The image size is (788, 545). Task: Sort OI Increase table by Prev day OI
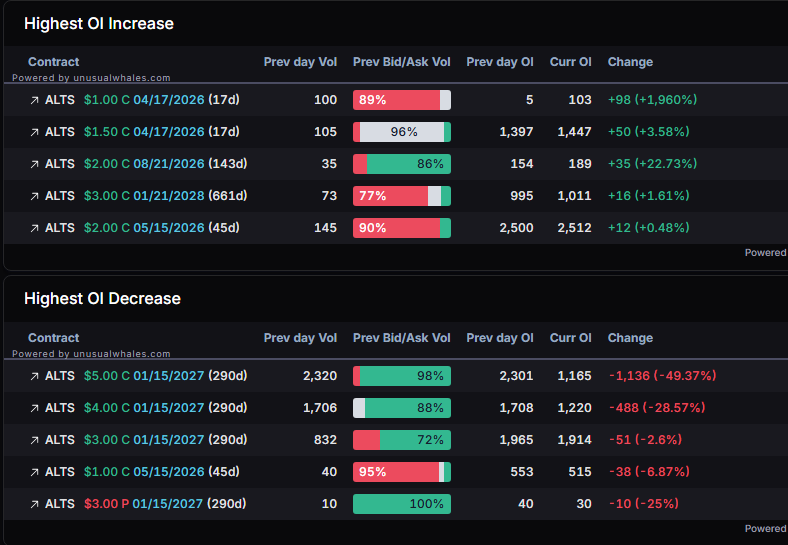pyautogui.click(x=500, y=62)
